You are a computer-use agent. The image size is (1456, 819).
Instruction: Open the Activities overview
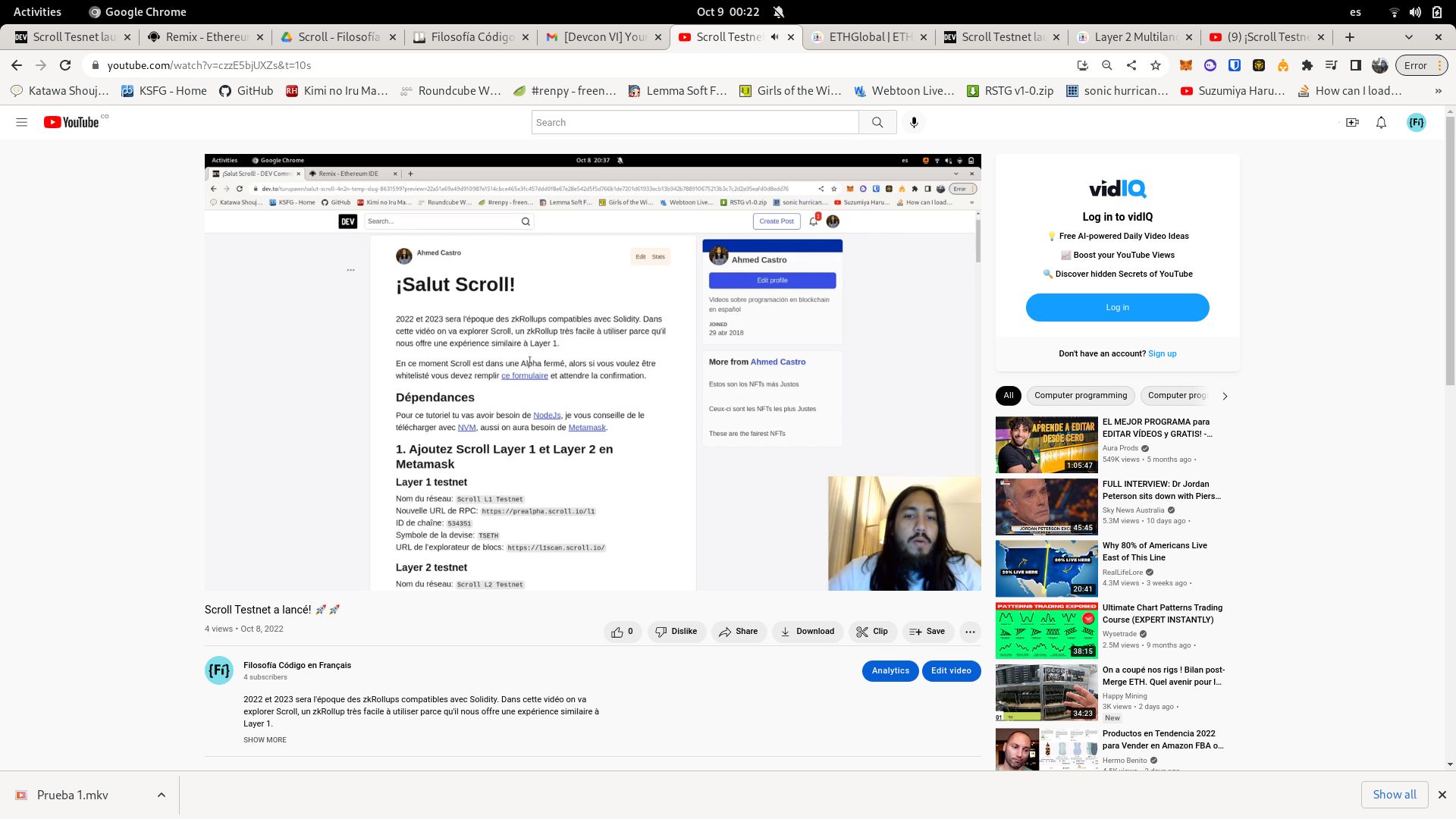[37, 11]
